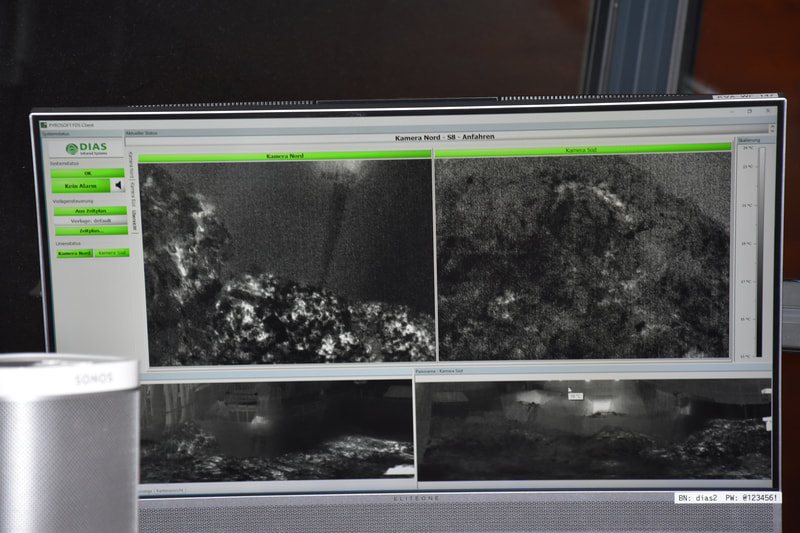Select Kamera Süd line status button
This screenshot has width=800, height=533.
[112, 252]
